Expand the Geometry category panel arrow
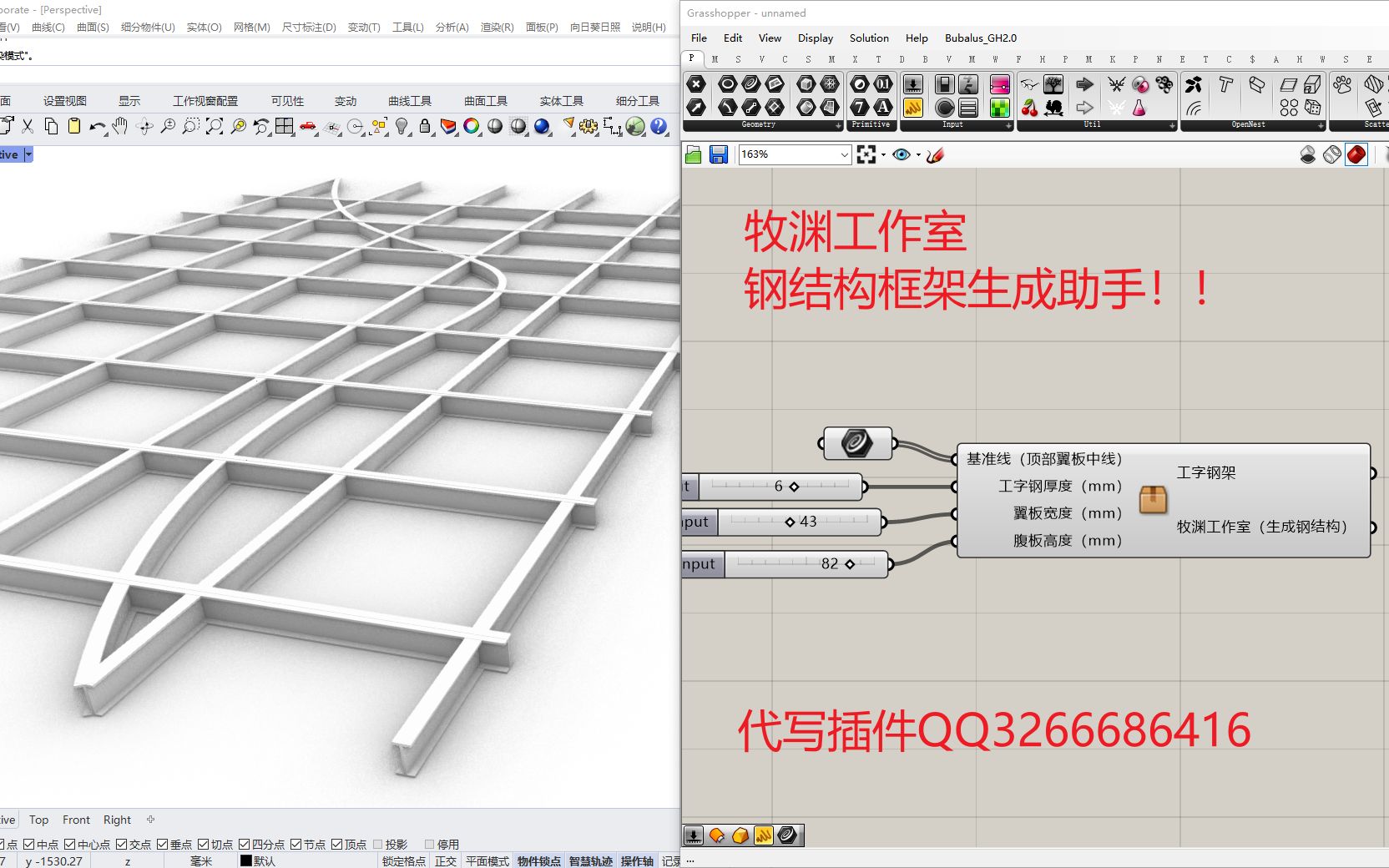 pyautogui.click(x=837, y=125)
